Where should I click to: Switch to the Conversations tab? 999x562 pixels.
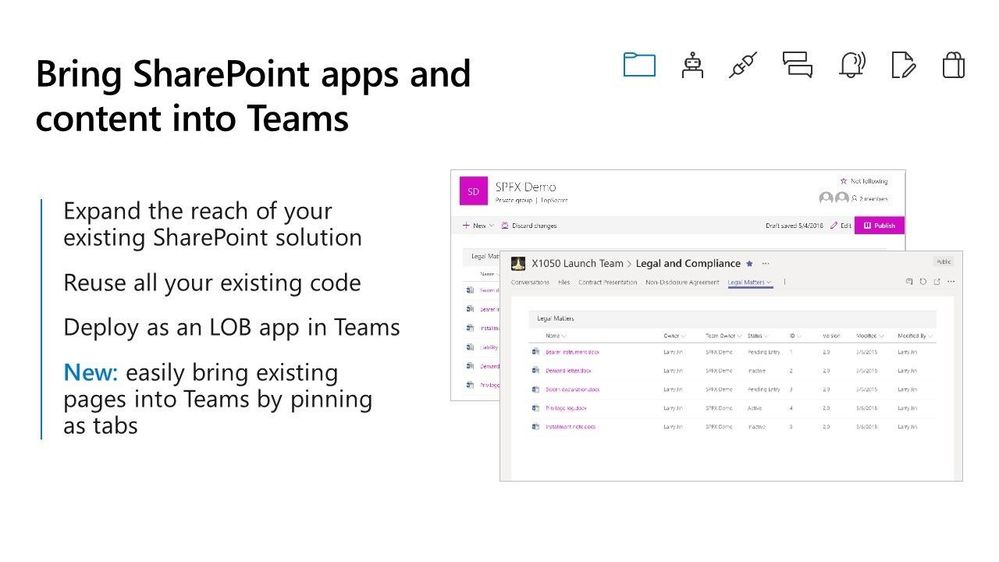coord(530,282)
